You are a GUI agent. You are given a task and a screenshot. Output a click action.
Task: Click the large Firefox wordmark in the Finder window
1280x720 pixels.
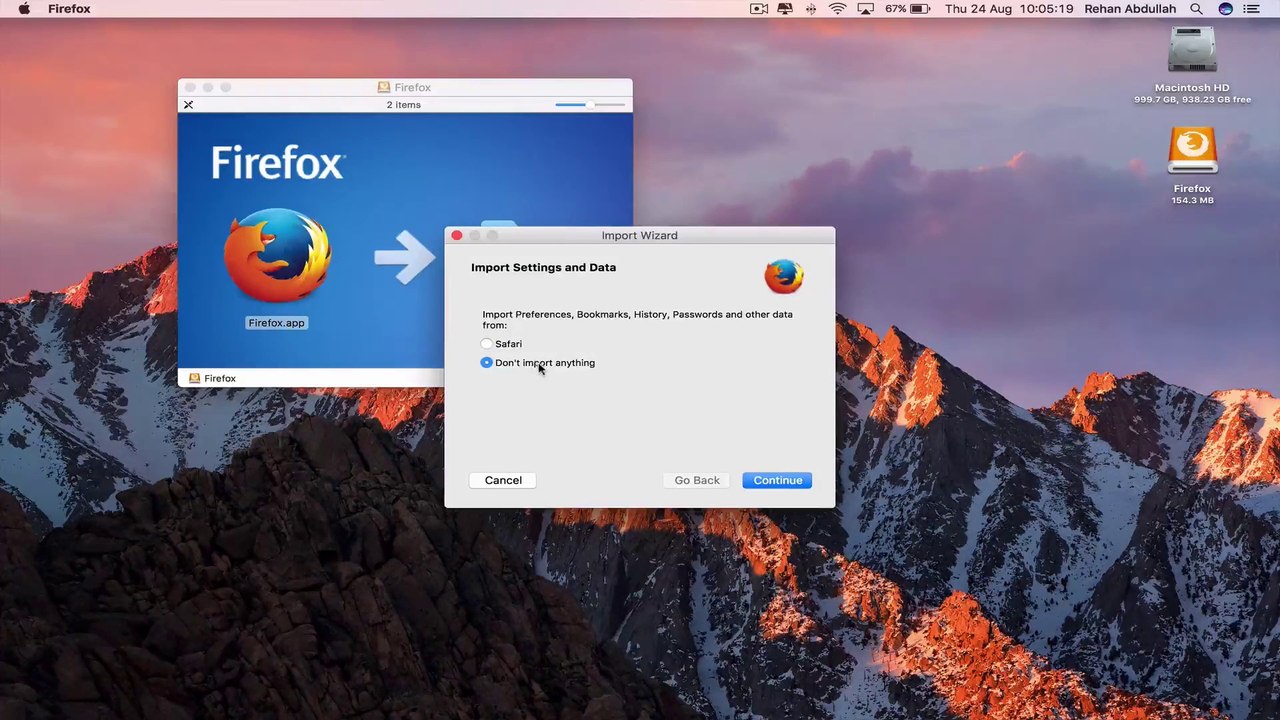click(278, 162)
